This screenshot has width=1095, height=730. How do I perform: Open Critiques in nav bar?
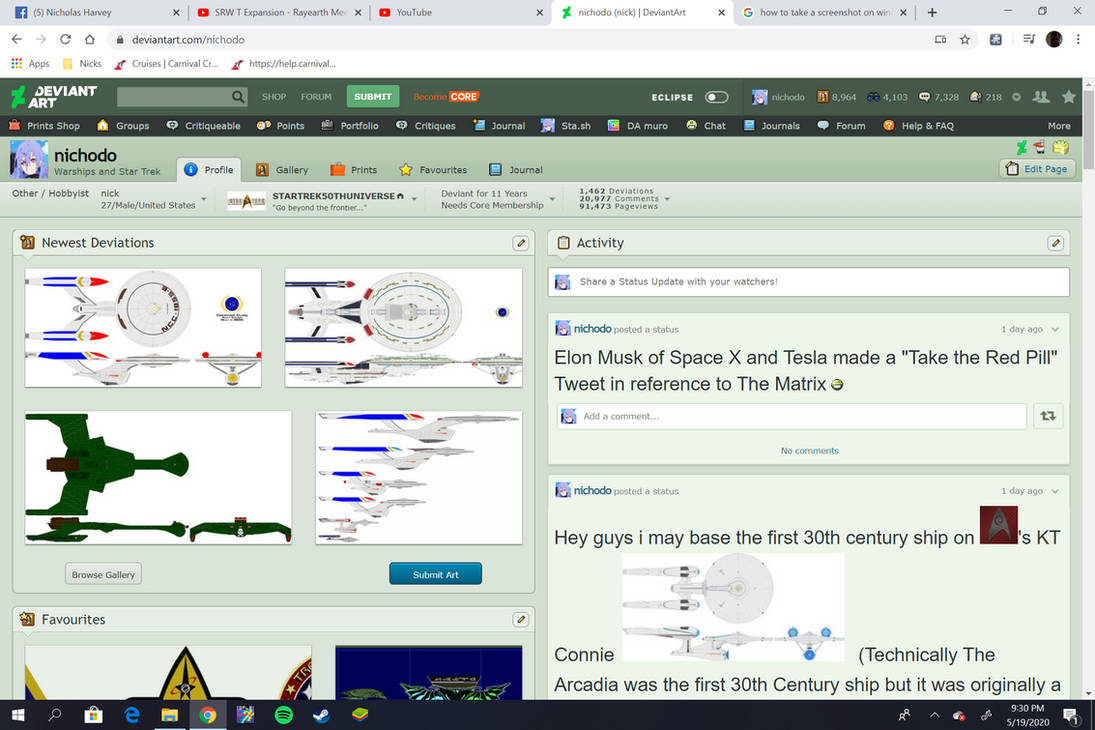(x=425, y=126)
